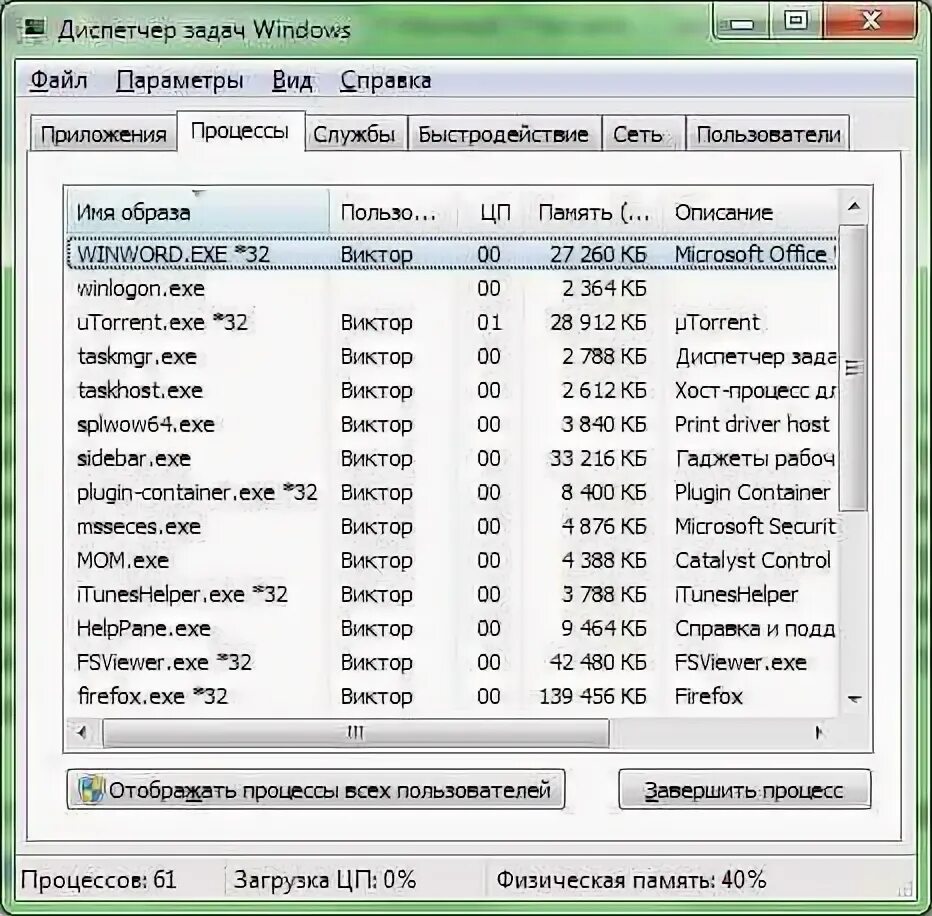Screen dimensions: 932x916
Task: Click the UAC shield icon on show-all-users button
Action: pos(90,789)
